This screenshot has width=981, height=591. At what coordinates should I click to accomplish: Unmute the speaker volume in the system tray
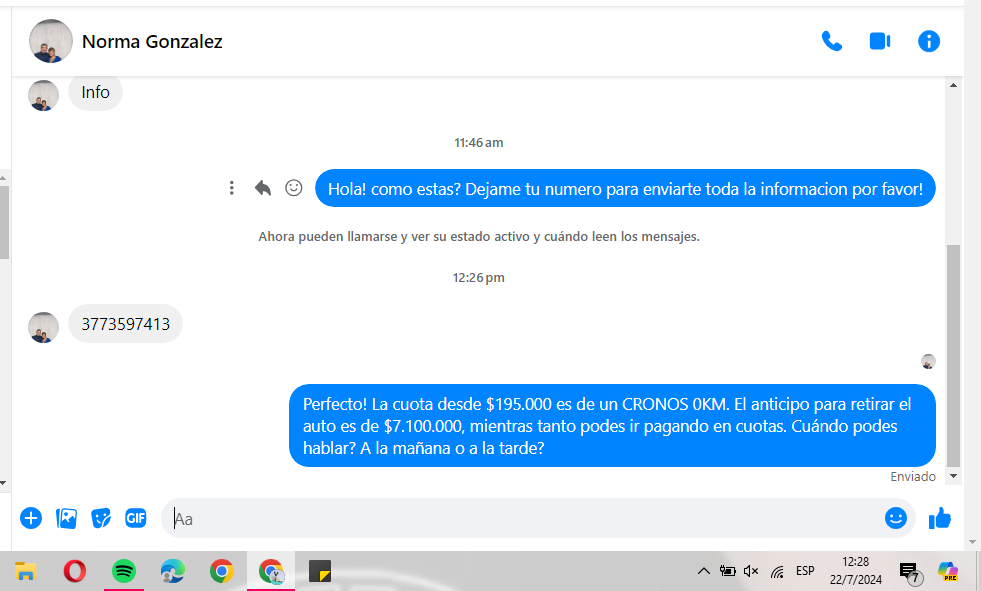(751, 571)
